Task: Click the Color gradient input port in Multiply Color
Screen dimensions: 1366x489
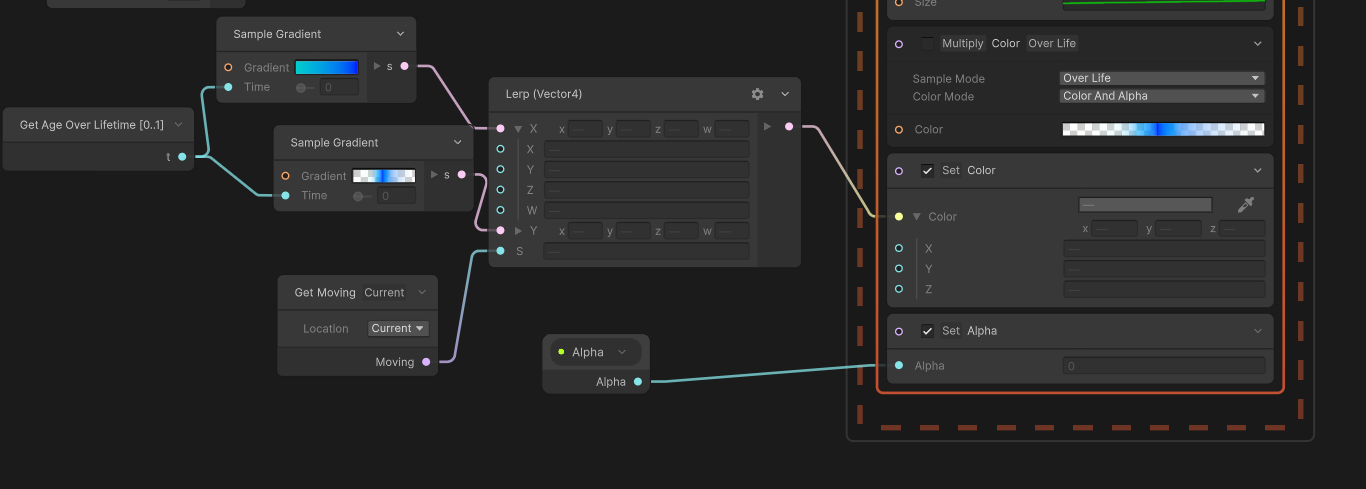Action: click(899, 129)
